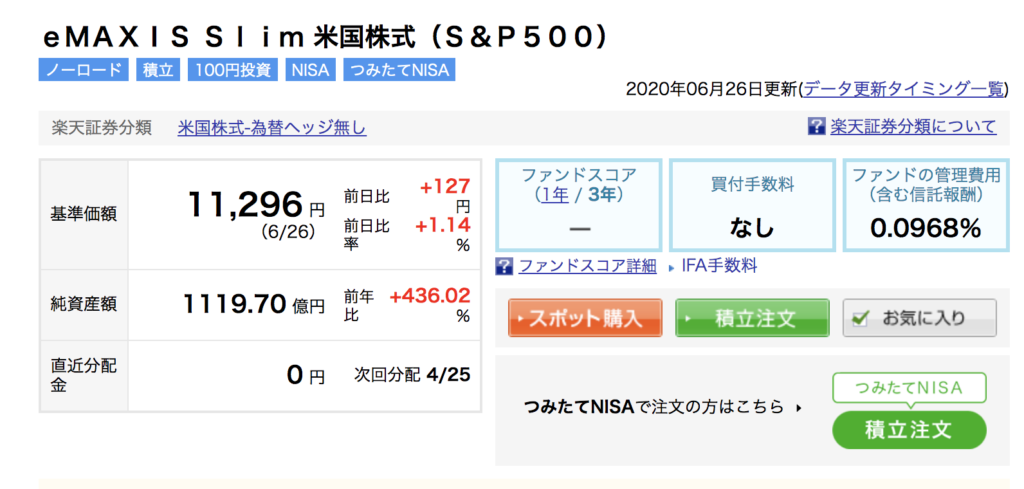Switch fund score to 1年
1024x489 pixels.
(x=554, y=195)
